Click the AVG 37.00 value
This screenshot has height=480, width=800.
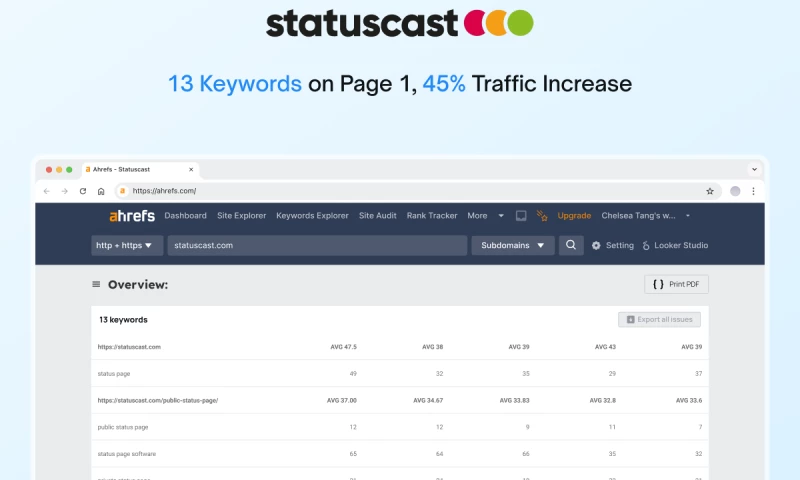(341, 400)
